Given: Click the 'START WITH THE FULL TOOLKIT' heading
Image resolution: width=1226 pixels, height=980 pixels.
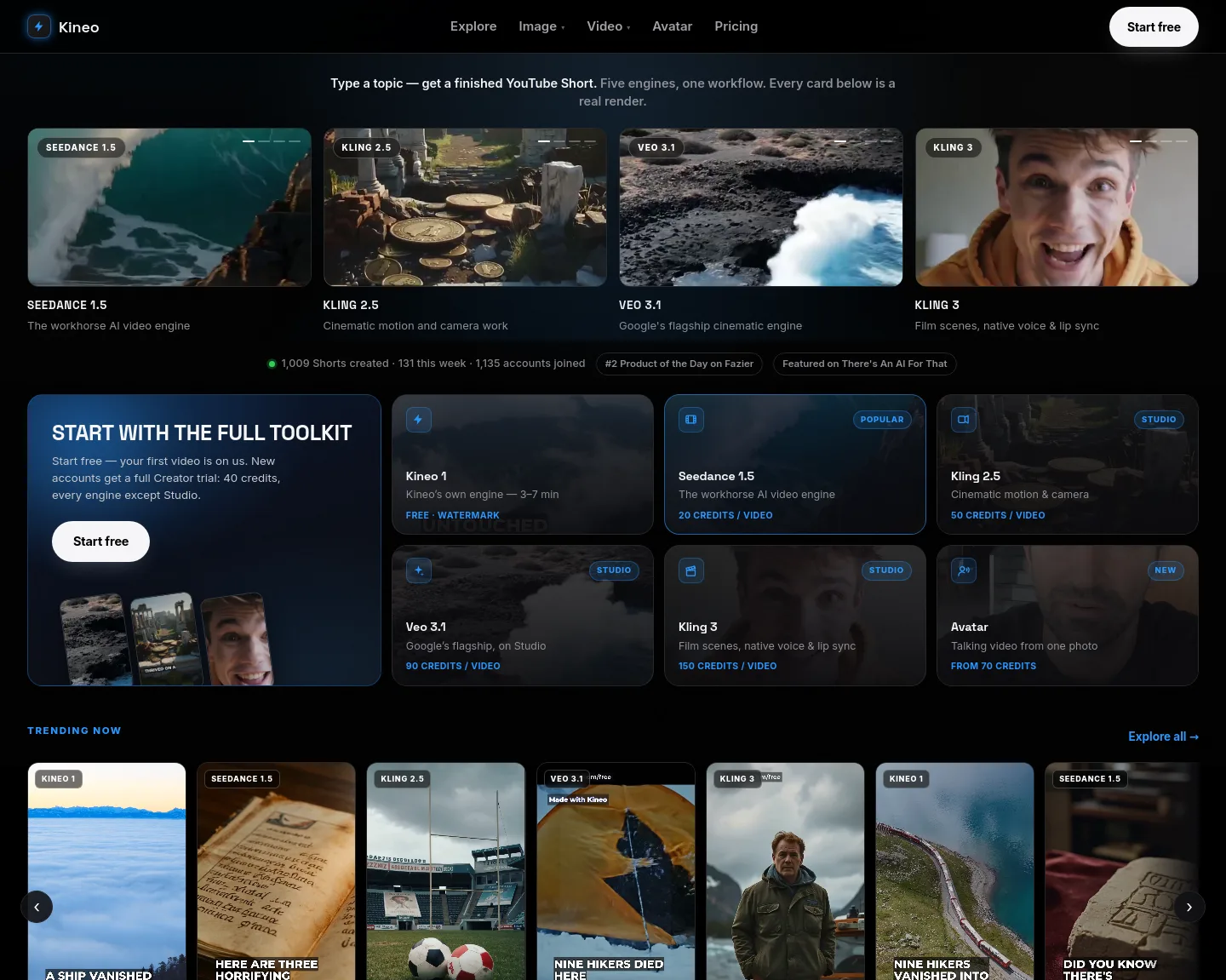Looking at the screenshot, I should 202,433.
